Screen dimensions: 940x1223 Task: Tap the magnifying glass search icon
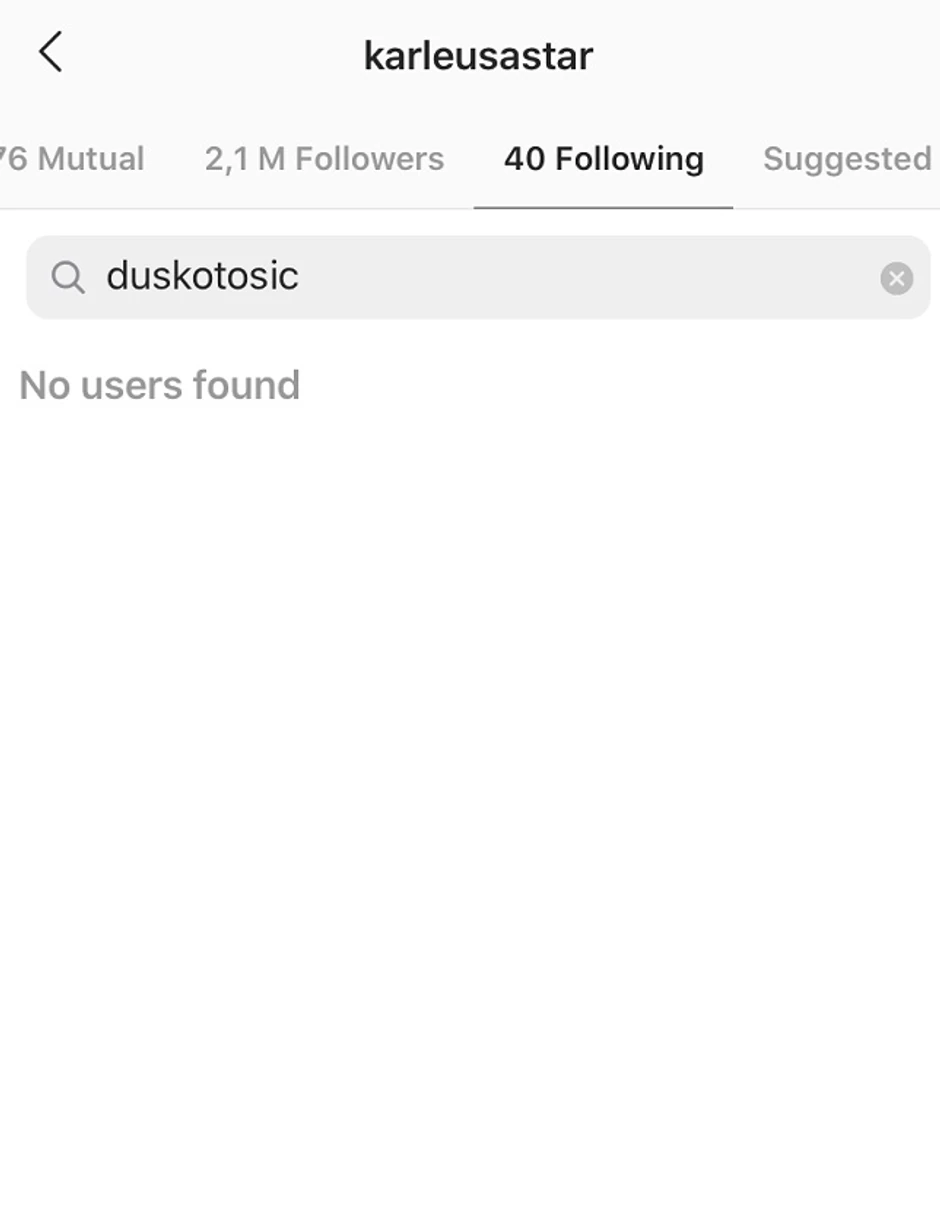68,278
